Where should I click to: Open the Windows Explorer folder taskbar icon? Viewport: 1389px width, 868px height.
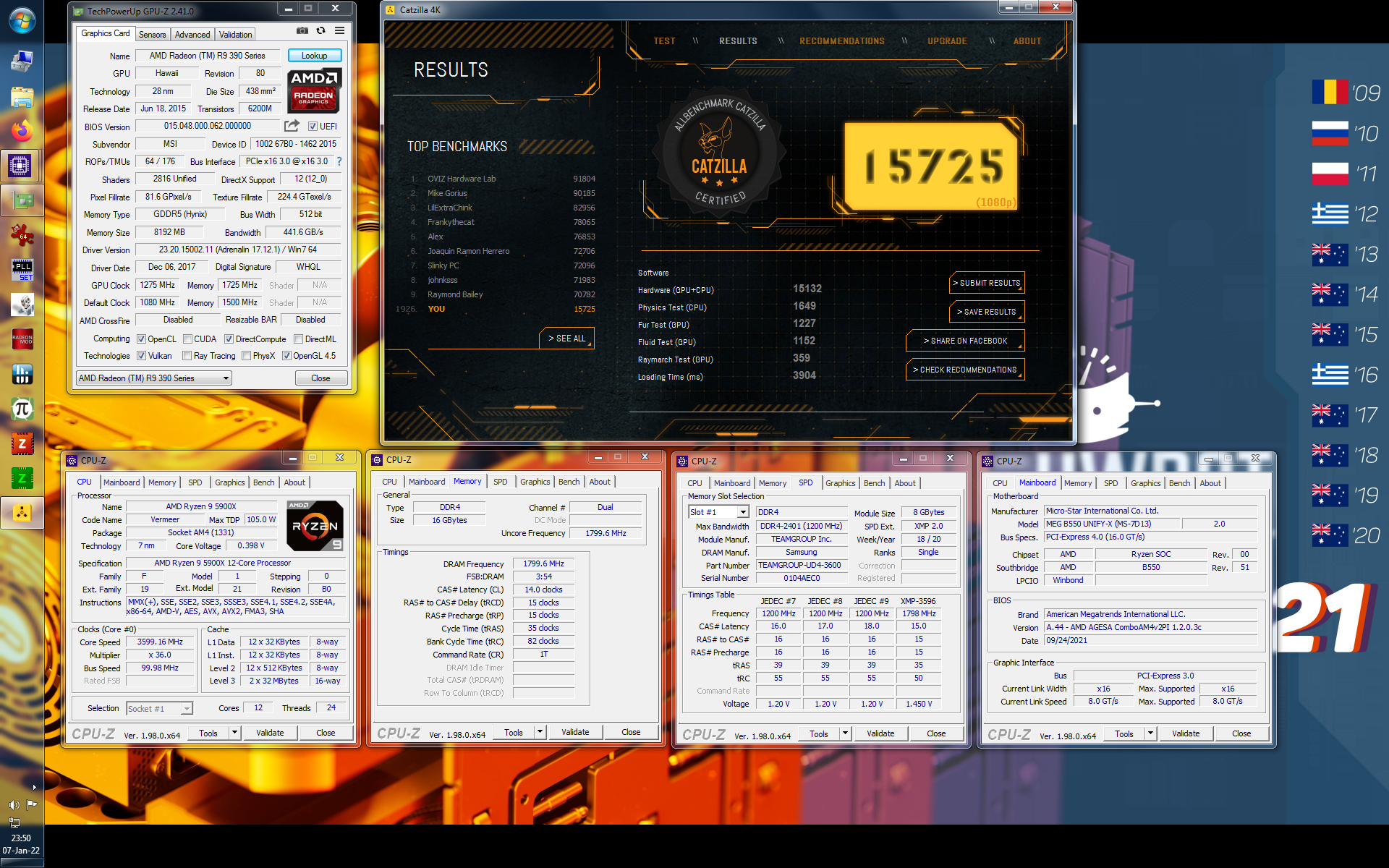[22, 96]
